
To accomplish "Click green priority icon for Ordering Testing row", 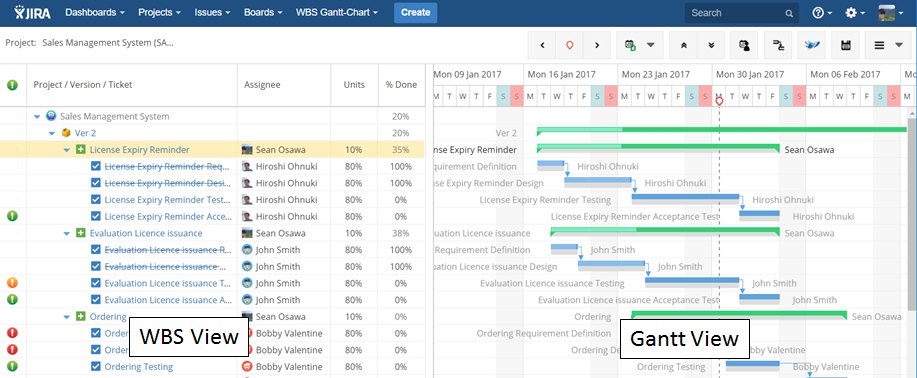I will click(12, 367).
